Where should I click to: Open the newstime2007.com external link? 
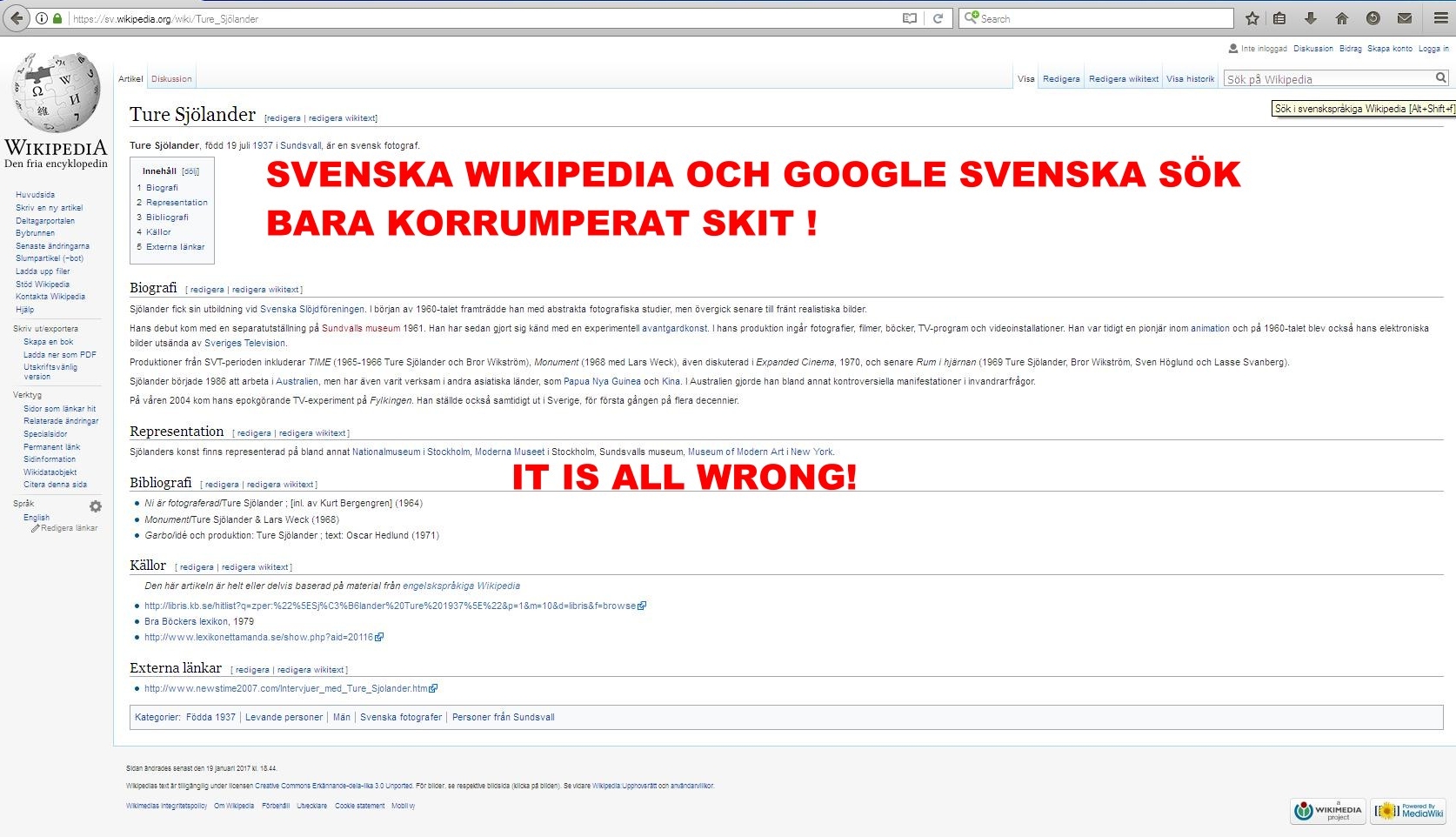[x=285, y=689]
